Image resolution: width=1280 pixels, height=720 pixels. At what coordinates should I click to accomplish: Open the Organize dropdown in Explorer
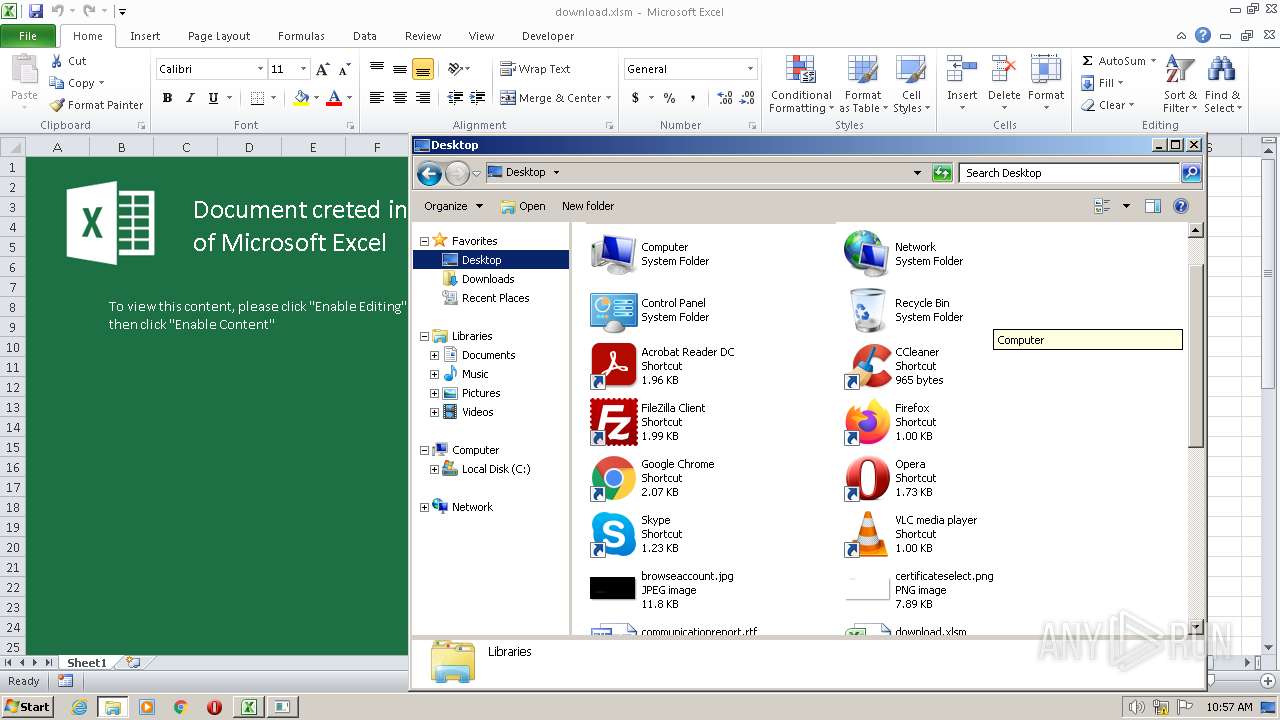(x=453, y=206)
